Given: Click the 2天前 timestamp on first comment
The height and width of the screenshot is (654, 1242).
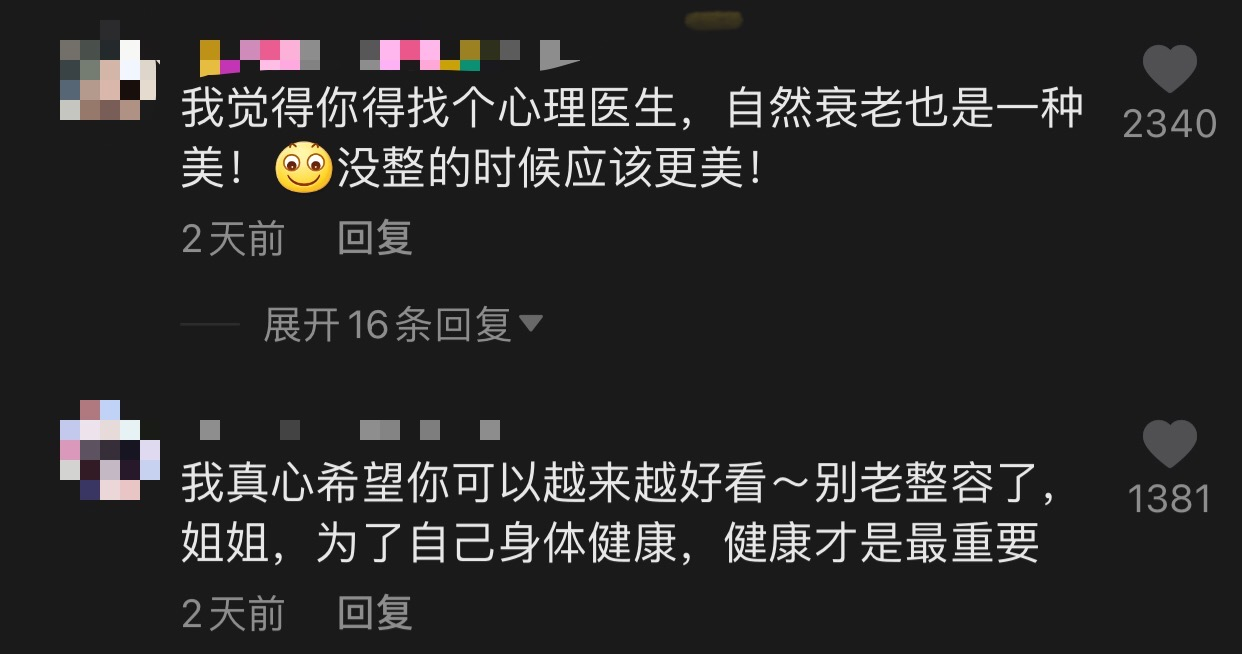Looking at the screenshot, I should point(233,239).
